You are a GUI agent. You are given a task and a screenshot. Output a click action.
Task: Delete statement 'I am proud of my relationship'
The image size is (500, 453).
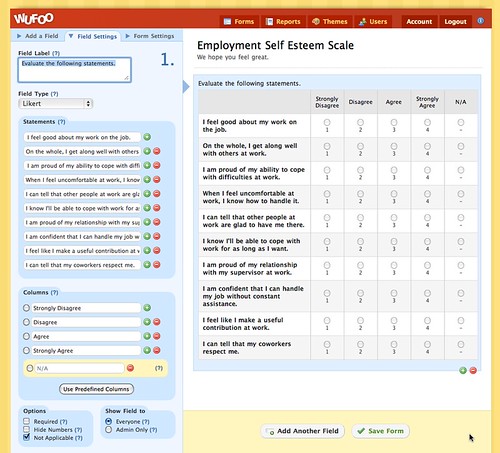point(157,222)
